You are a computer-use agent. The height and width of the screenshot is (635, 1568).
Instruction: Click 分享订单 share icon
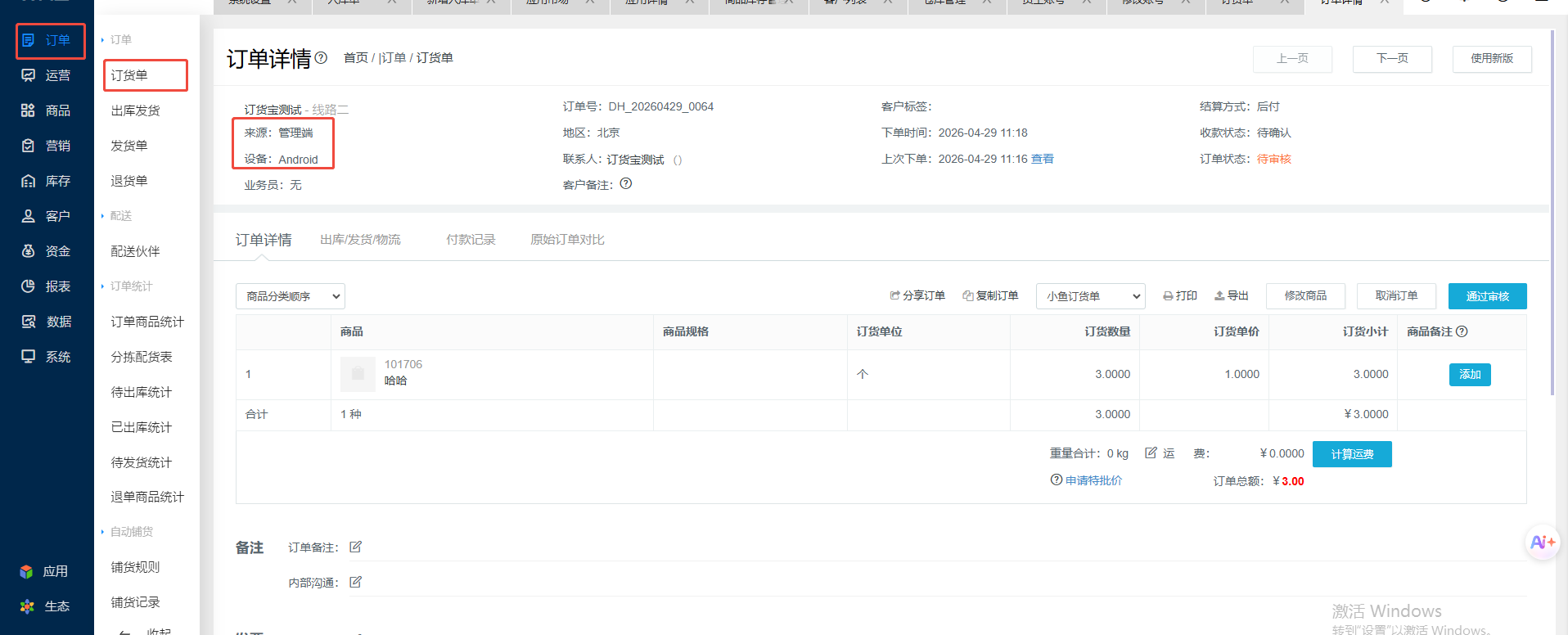pos(895,295)
